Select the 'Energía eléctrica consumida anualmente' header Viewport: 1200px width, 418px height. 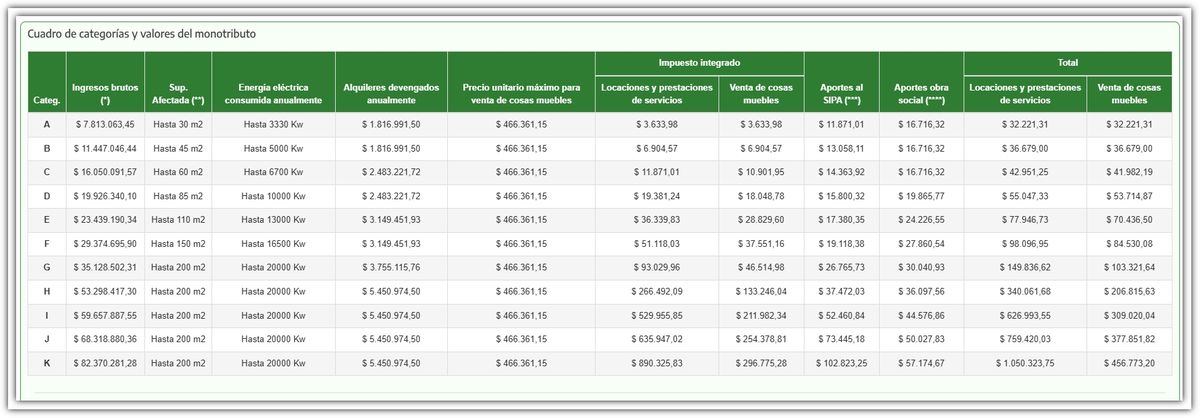[x=273, y=94]
